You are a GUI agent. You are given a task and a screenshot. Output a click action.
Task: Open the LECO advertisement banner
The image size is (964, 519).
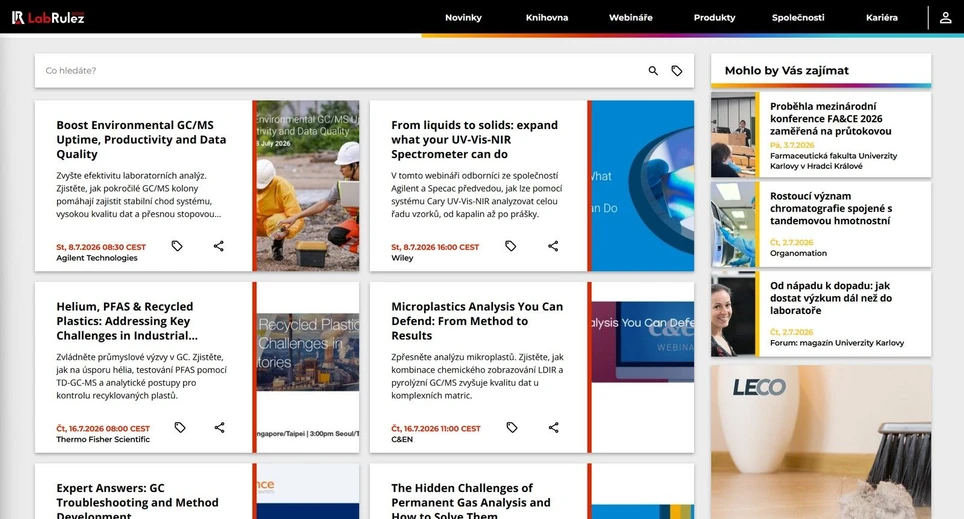coord(821,442)
